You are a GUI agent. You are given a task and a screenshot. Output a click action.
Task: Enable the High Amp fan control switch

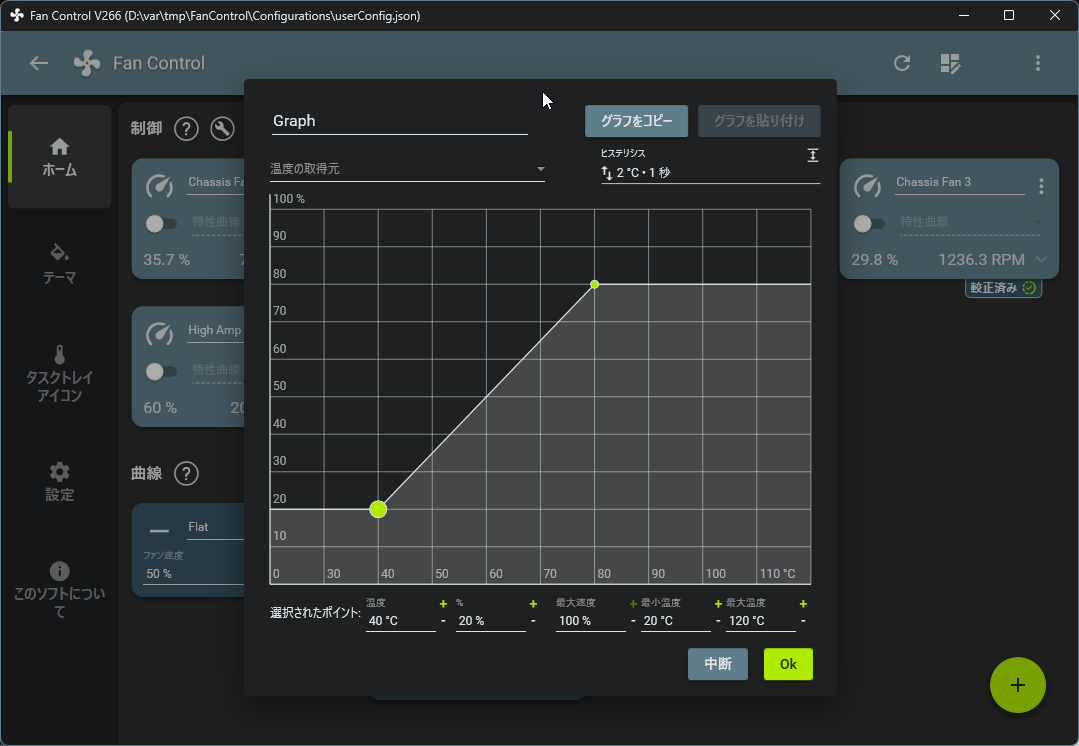161,372
